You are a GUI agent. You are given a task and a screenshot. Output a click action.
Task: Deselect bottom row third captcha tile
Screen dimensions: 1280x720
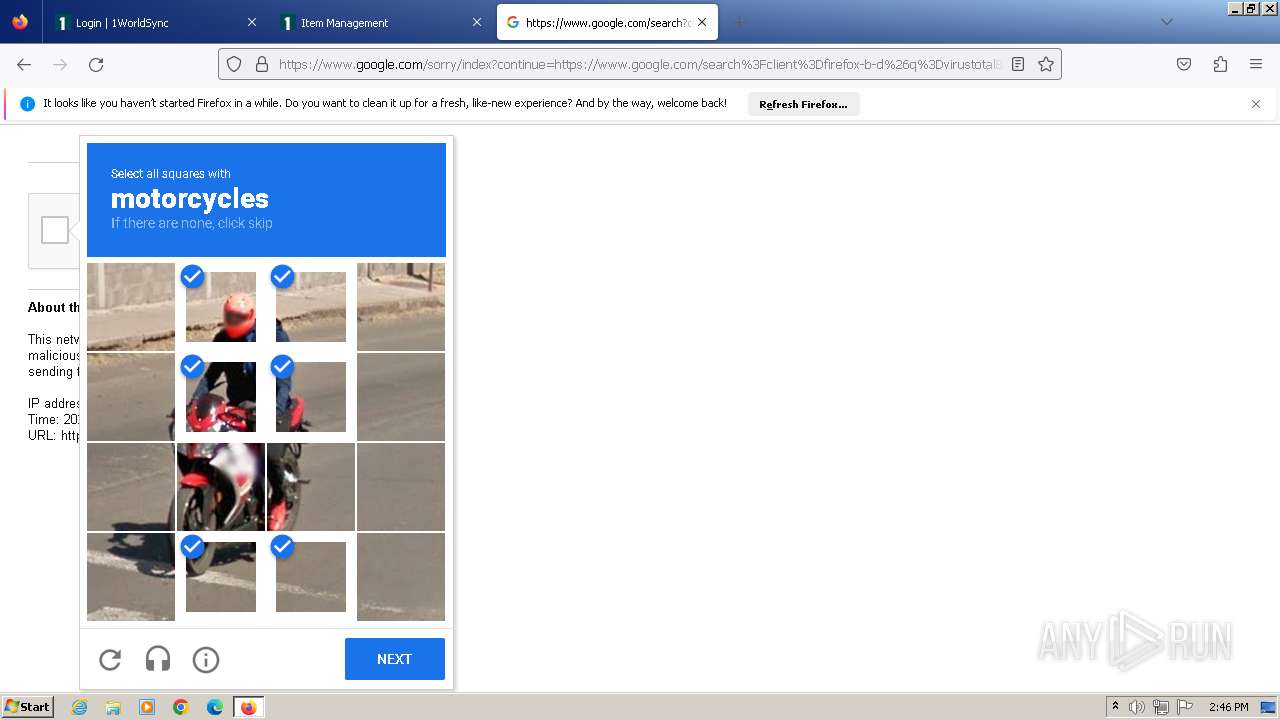(311, 577)
